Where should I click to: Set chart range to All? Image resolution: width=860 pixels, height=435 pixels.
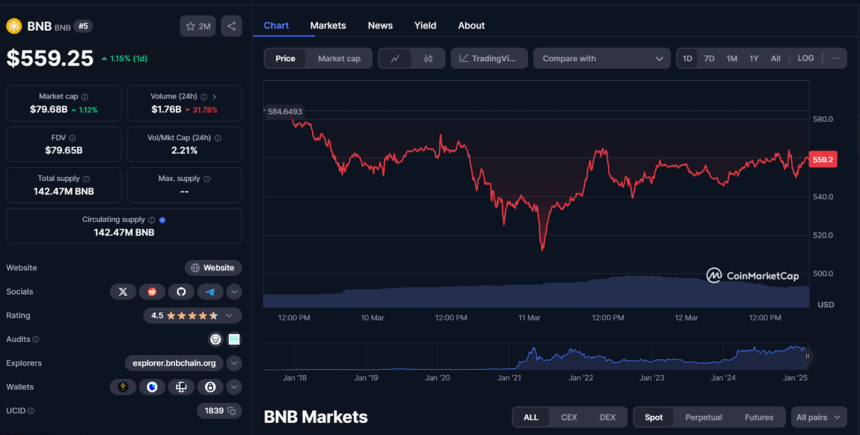coord(776,59)
